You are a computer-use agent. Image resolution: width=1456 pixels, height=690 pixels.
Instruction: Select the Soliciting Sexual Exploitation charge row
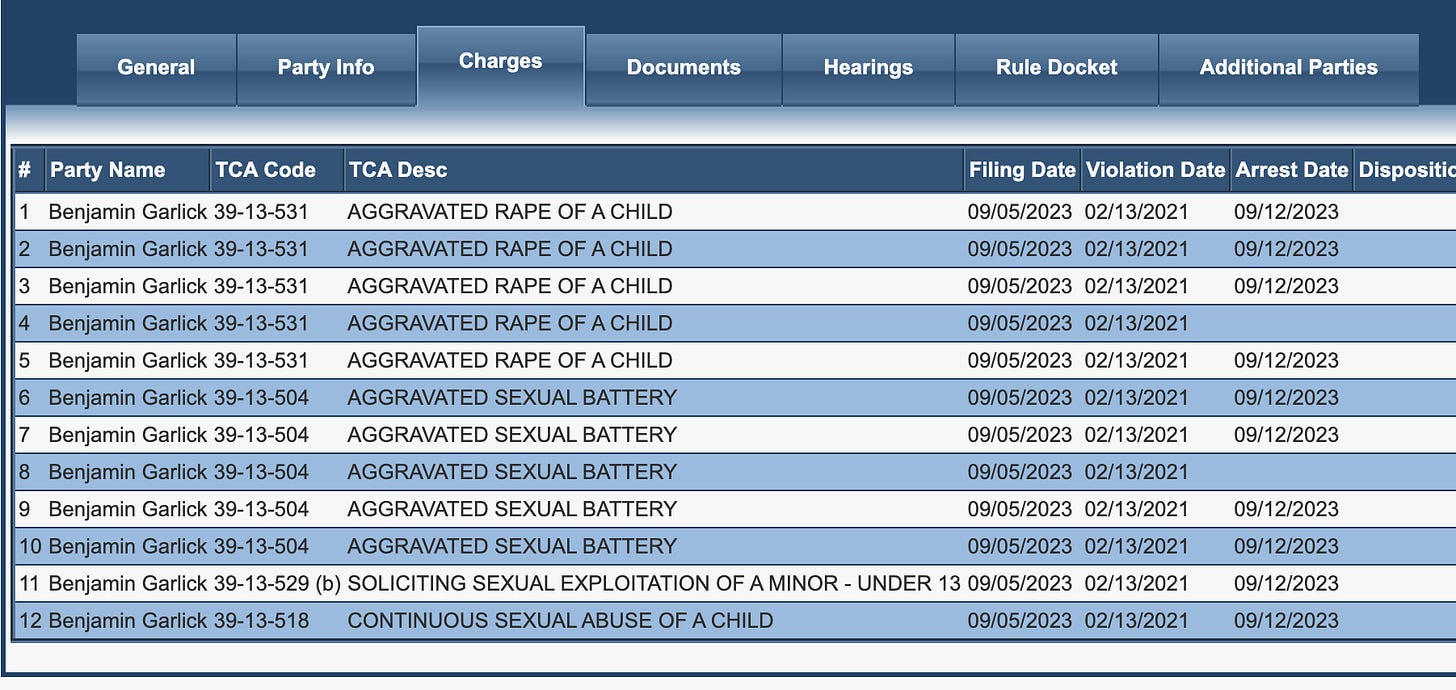click(x=735, y=584)
